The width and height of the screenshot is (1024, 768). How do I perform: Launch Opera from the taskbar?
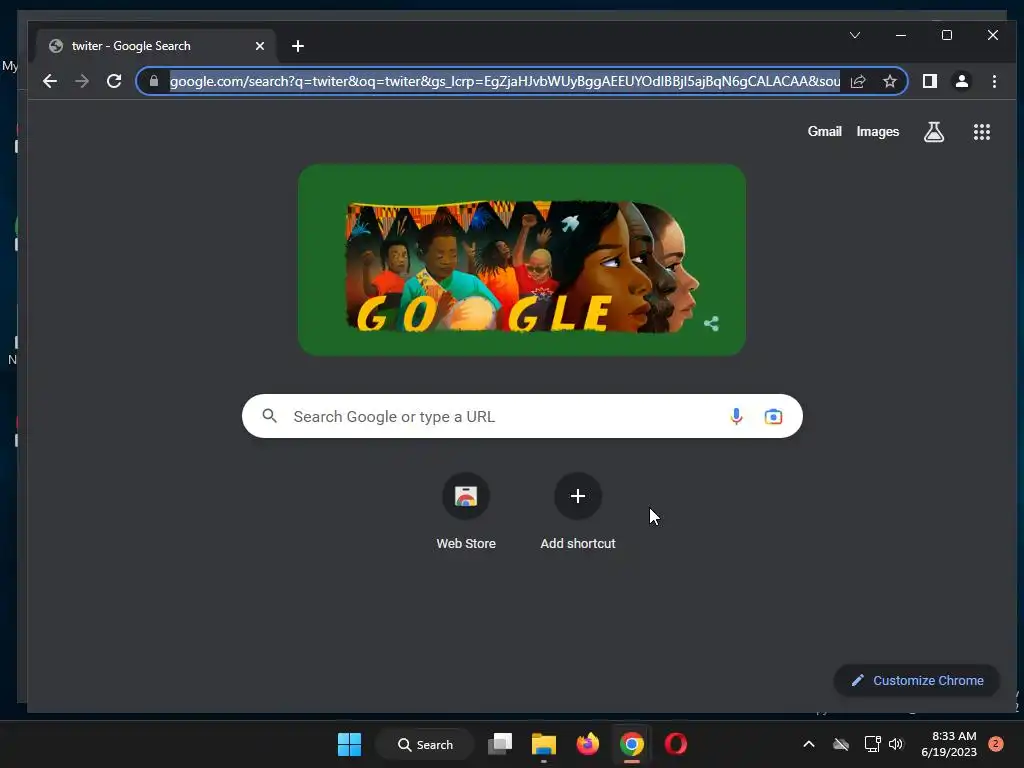tap(676, 744)
